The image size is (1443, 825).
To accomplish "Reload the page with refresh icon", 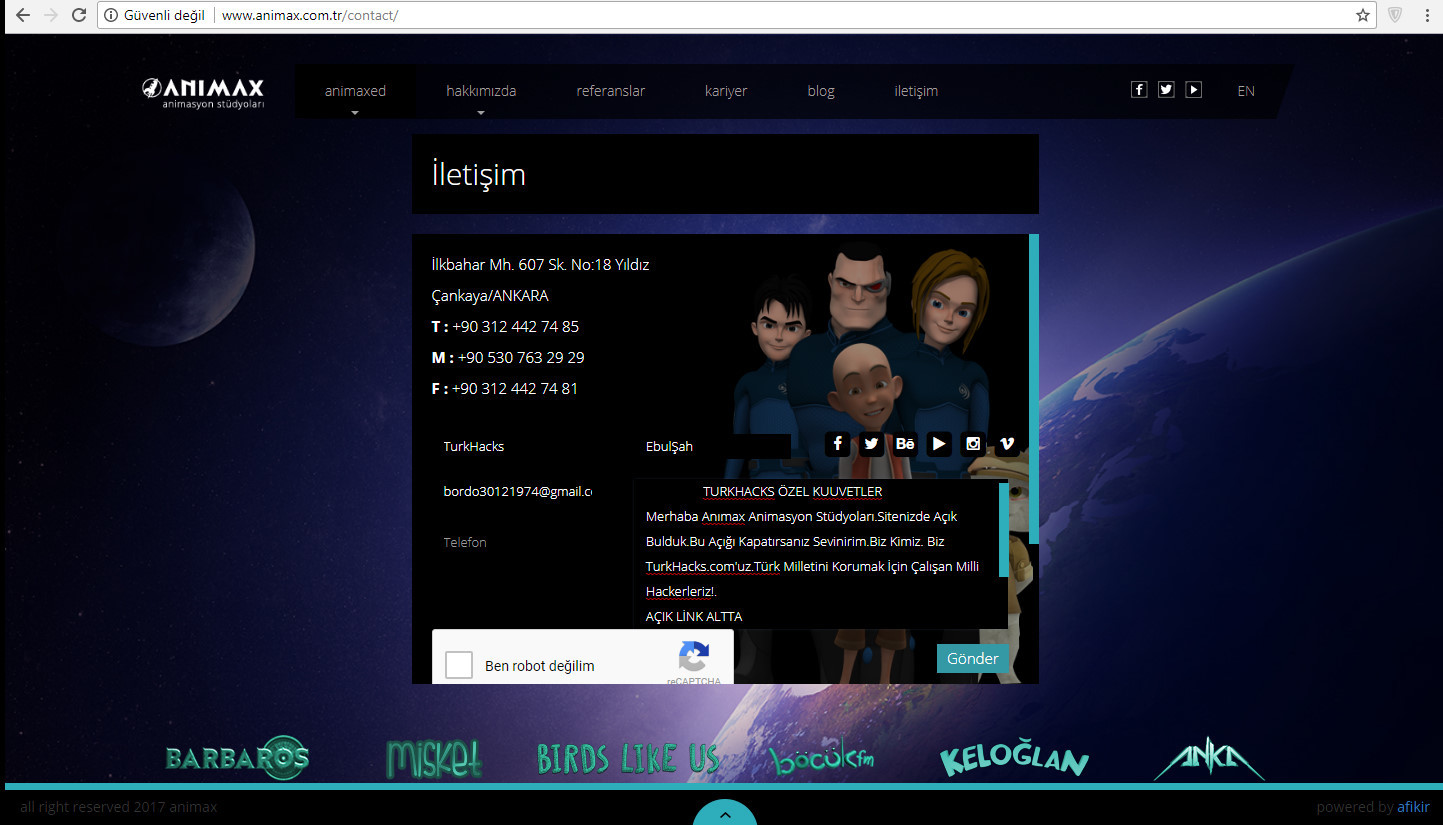I will coord(79,15).
